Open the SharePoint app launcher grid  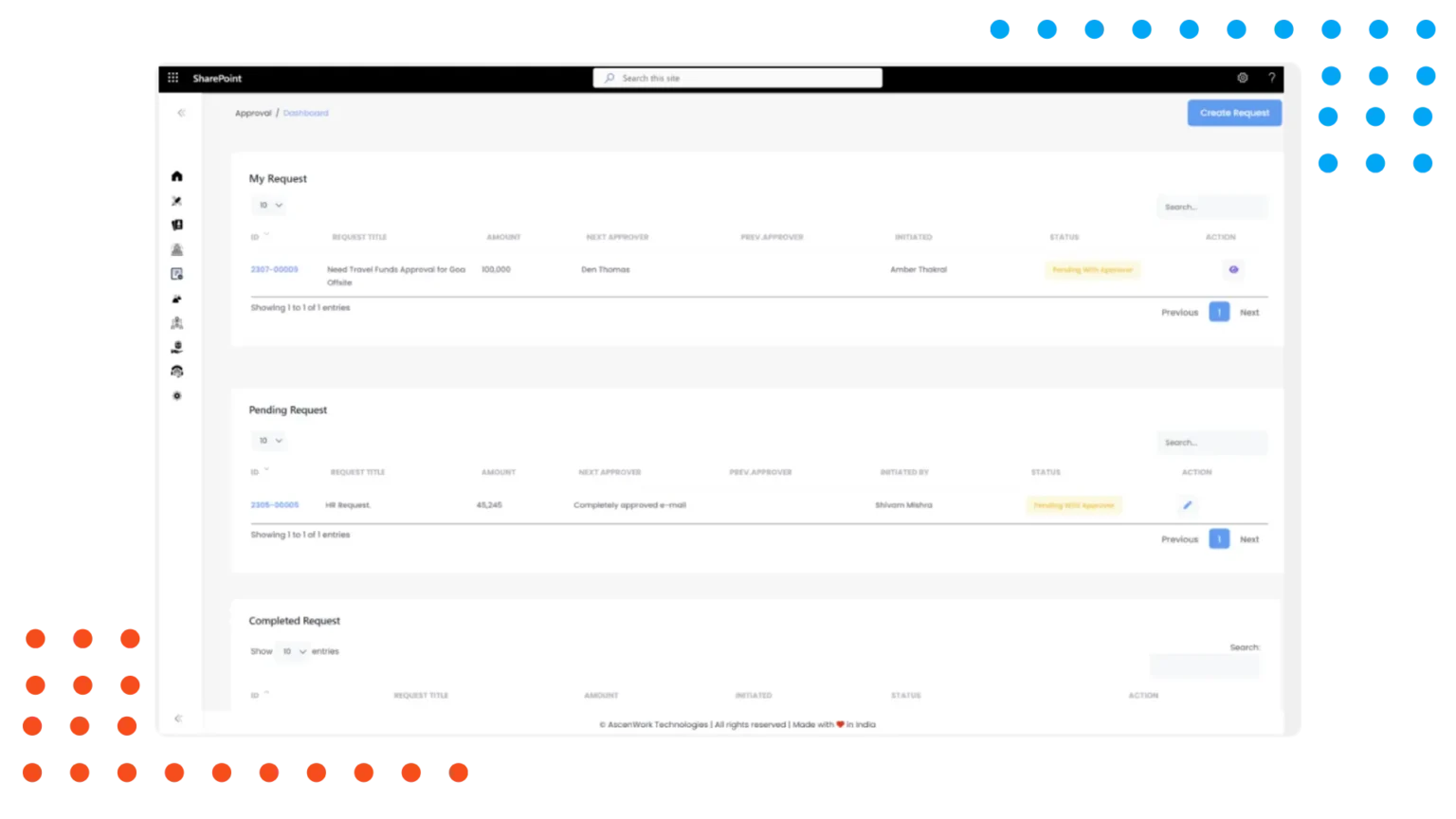coord(173,78)
